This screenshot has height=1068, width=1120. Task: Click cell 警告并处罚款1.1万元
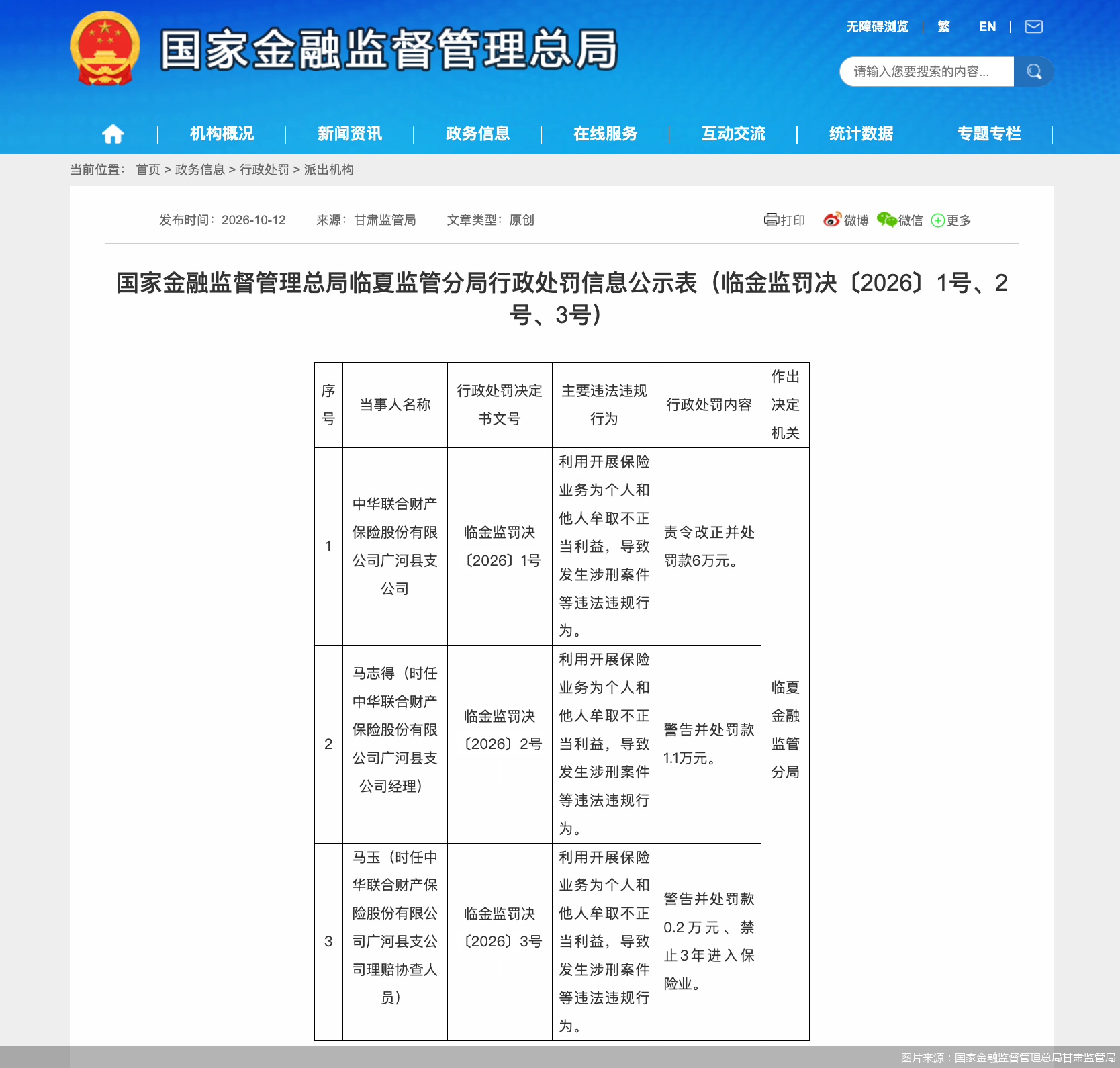(709, 744)
